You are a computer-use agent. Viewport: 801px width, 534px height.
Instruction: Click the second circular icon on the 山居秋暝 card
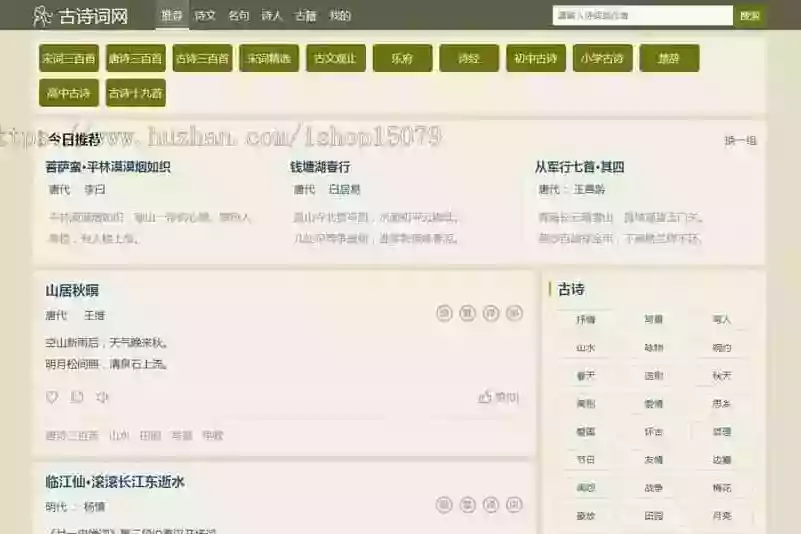coord(467,313)
